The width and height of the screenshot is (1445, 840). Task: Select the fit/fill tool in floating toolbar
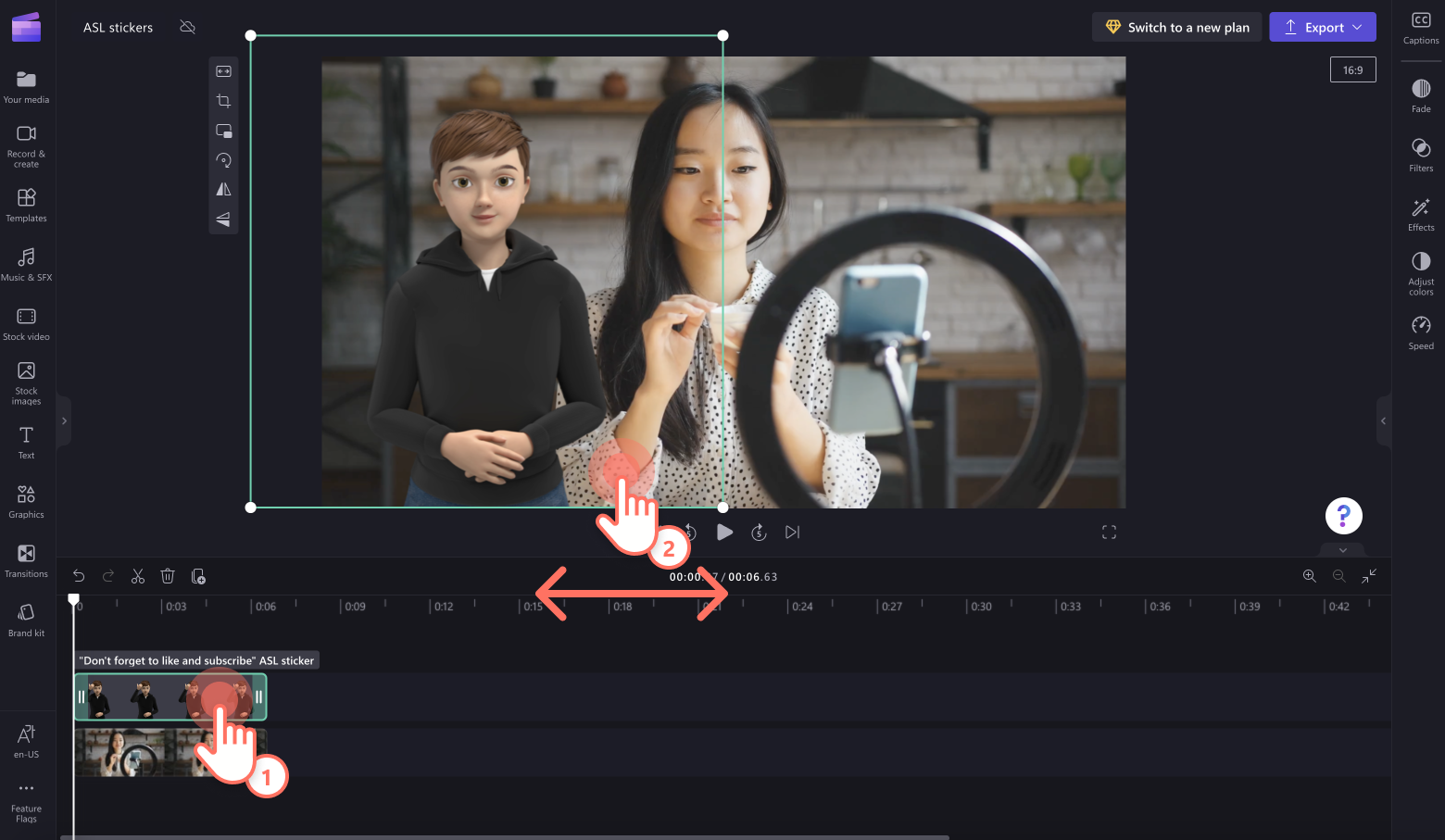[223, 71]
